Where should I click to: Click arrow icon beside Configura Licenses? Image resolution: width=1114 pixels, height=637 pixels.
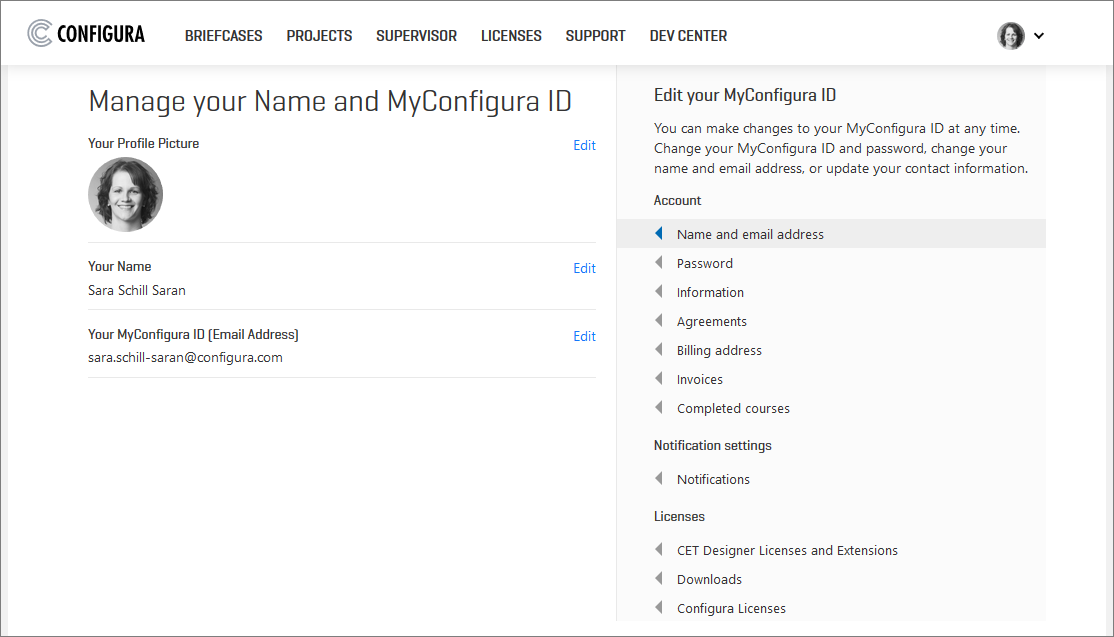tap(659, 607)
